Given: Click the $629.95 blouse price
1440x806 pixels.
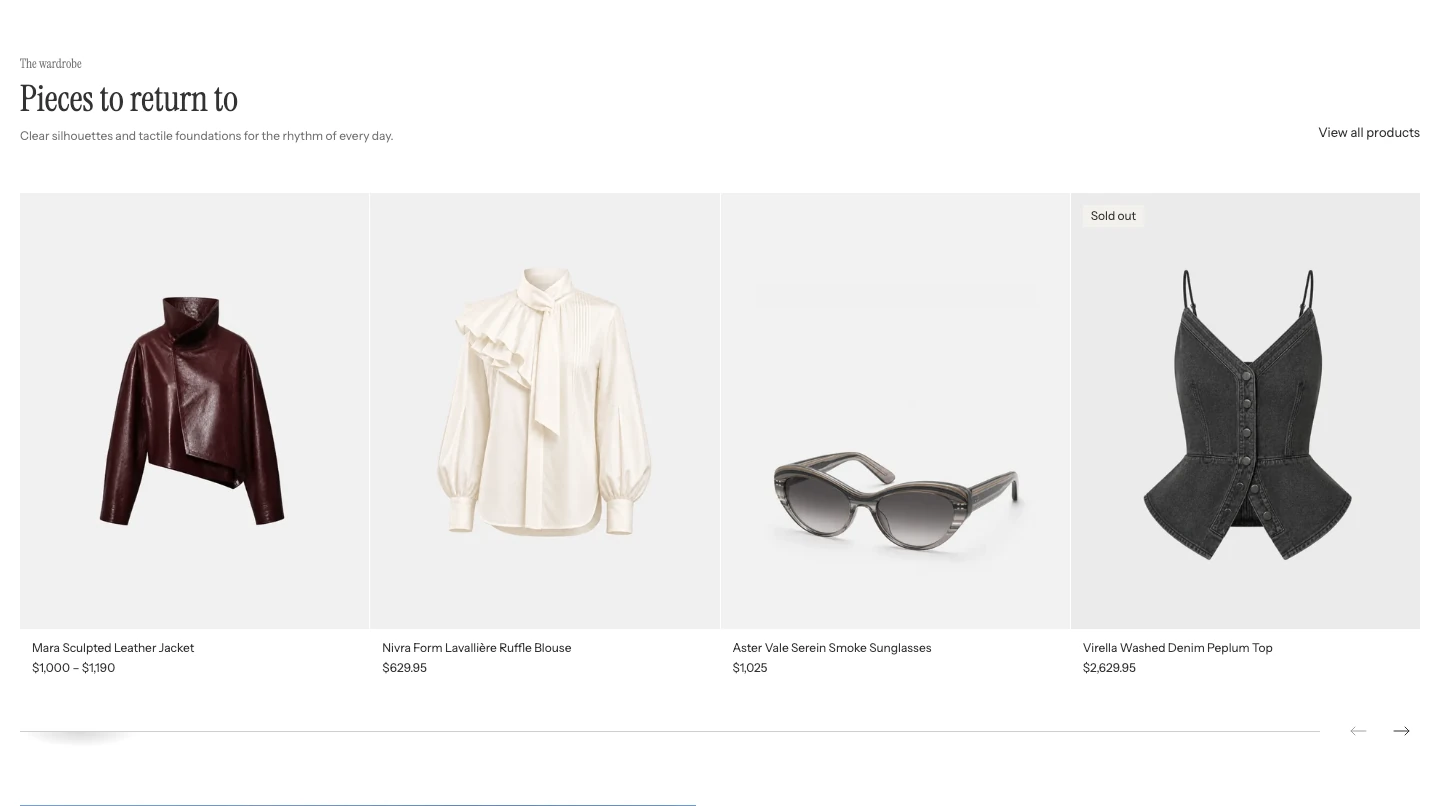Looking at the screenshot, I should click(x=405, y=668).
